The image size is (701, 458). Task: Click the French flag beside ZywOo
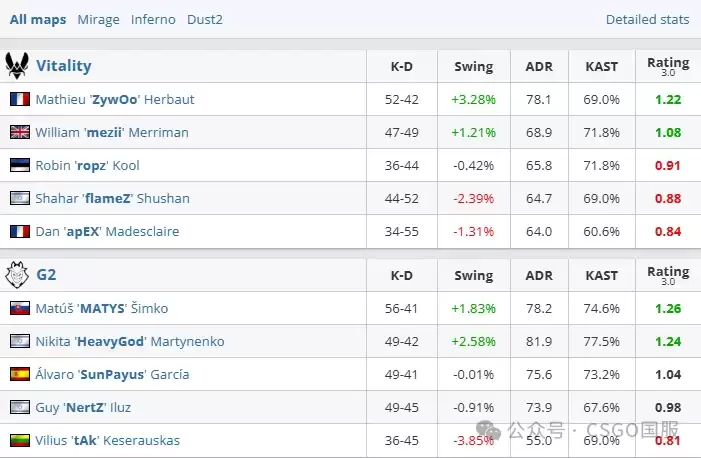tap(20, 99)
